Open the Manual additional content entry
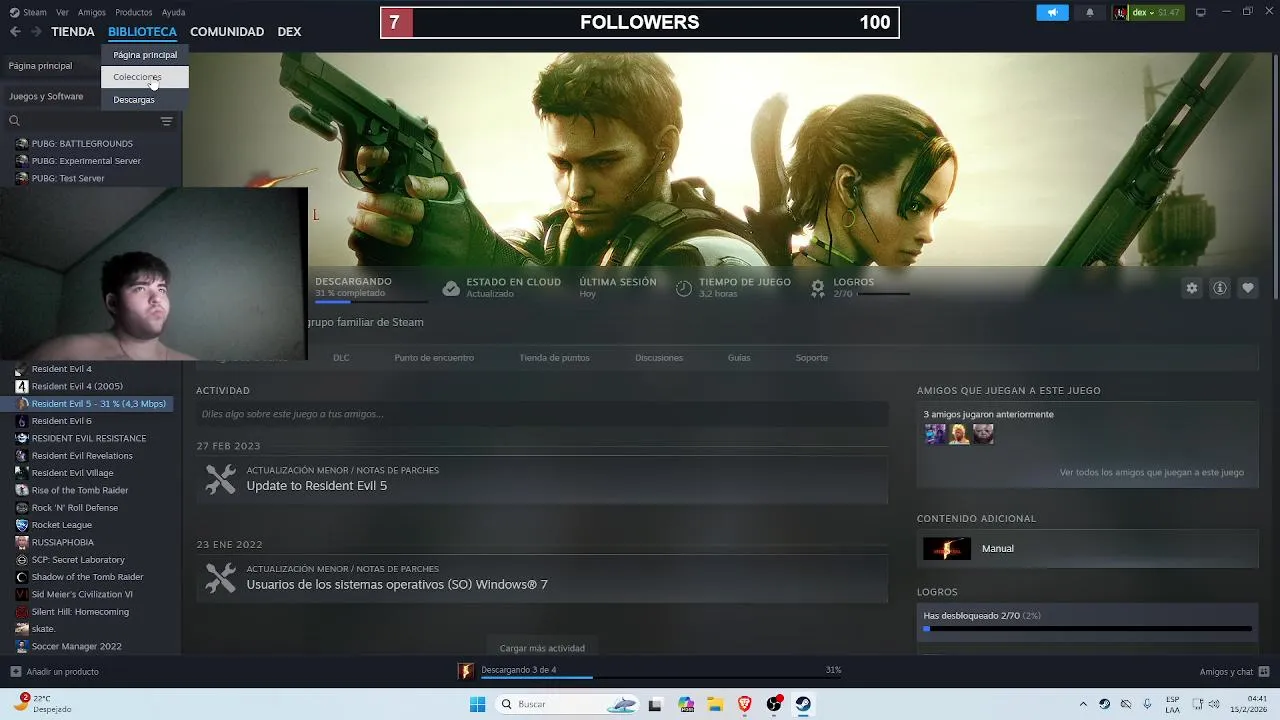 coord(1087,548)
